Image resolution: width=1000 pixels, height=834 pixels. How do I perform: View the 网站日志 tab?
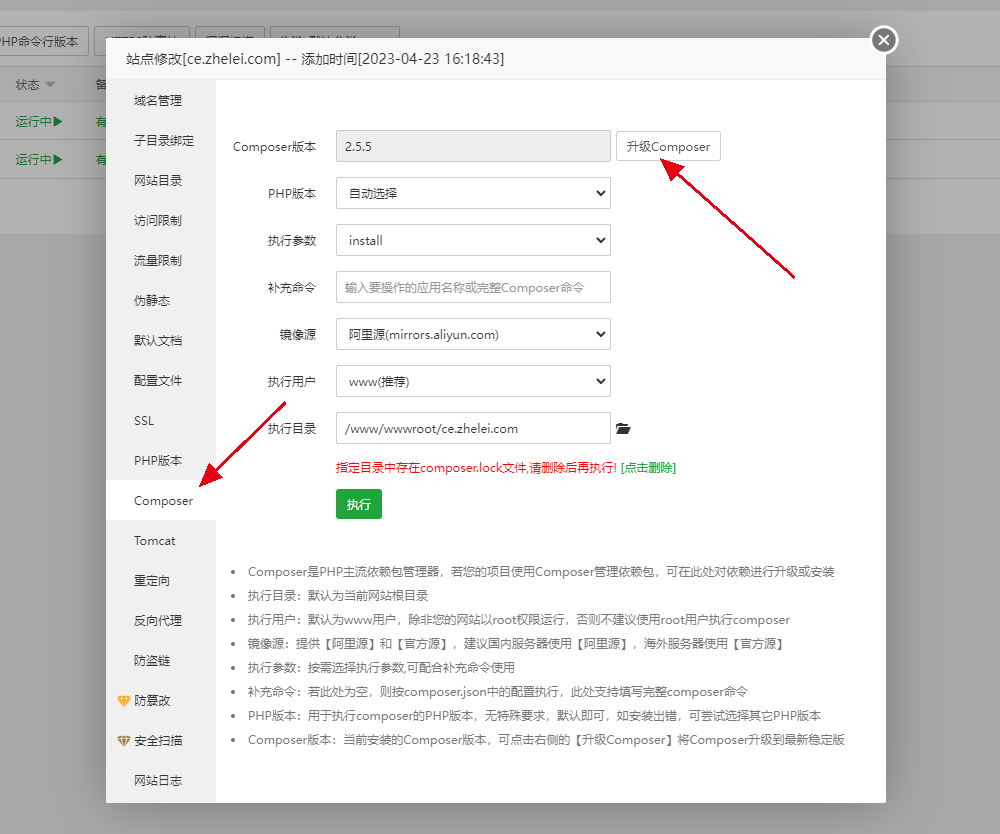pos(161,780)
